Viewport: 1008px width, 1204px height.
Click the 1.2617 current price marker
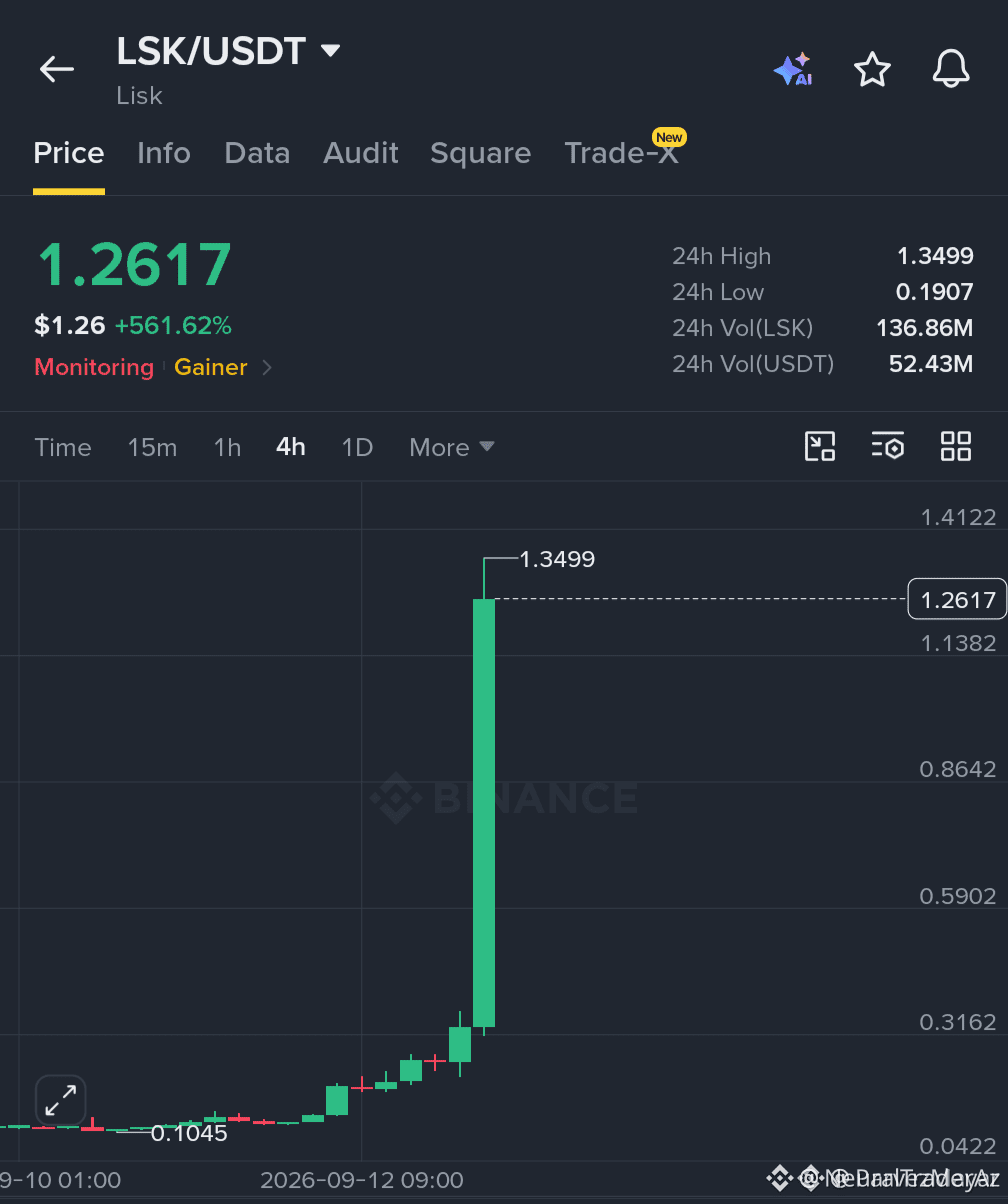957,599
